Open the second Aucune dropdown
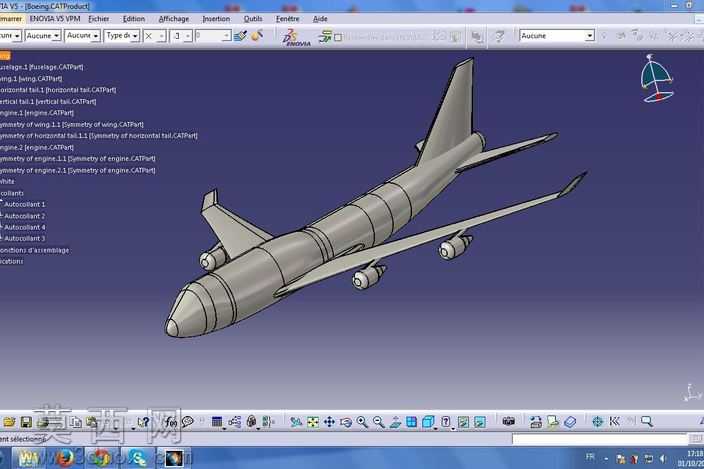704x469 pixels. coord(43,35)
